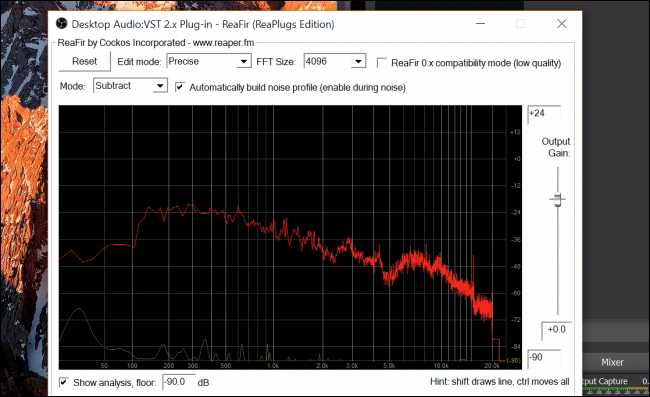Click the OBS icon in the title bar
This screenshot has height=397, width=650.
61,24
